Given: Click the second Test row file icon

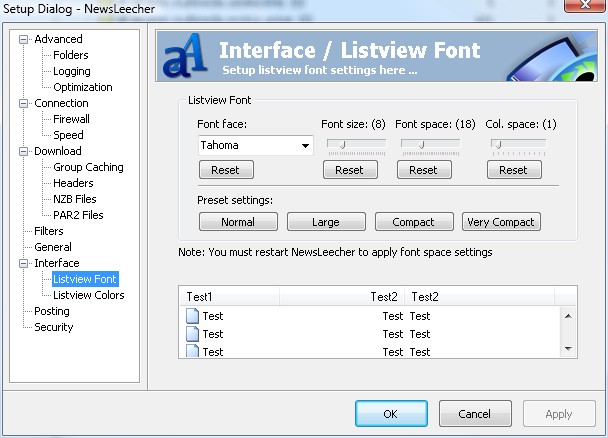Looking at the screenshot, I should (x=192, y=334).
